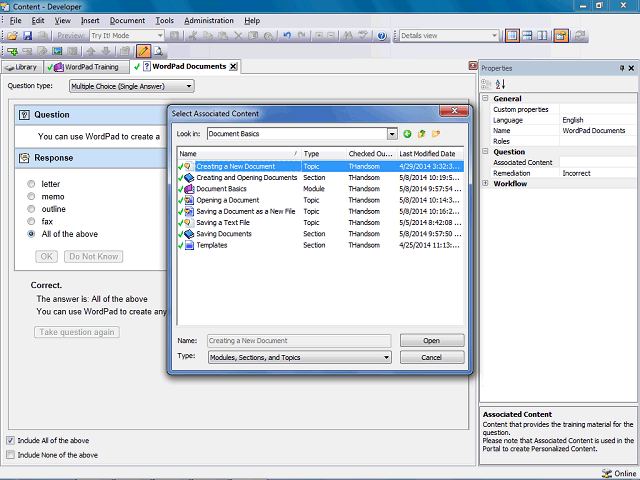The image size is (640, 480).
Task: Click the Refresh toolbar icon
Action: (580, 36)
